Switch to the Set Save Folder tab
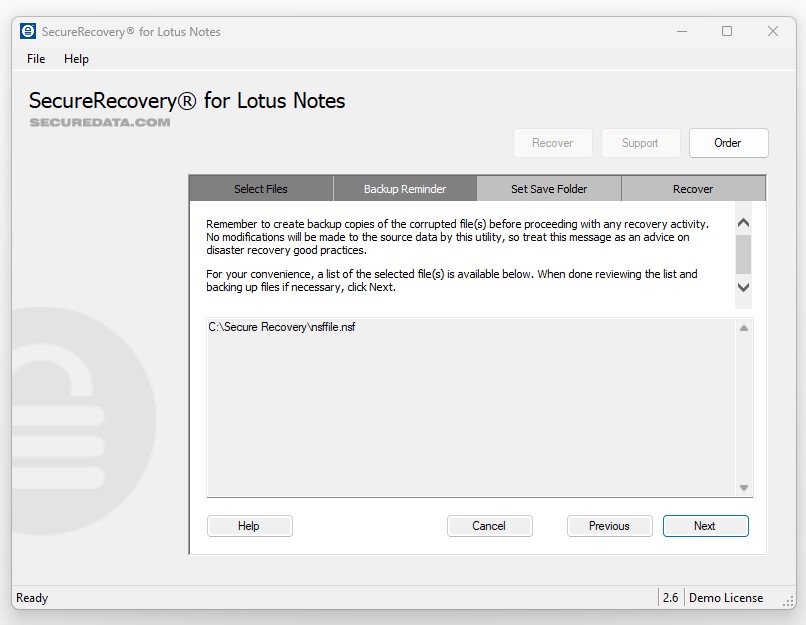The image size is (806, 625). click(549, 188)
